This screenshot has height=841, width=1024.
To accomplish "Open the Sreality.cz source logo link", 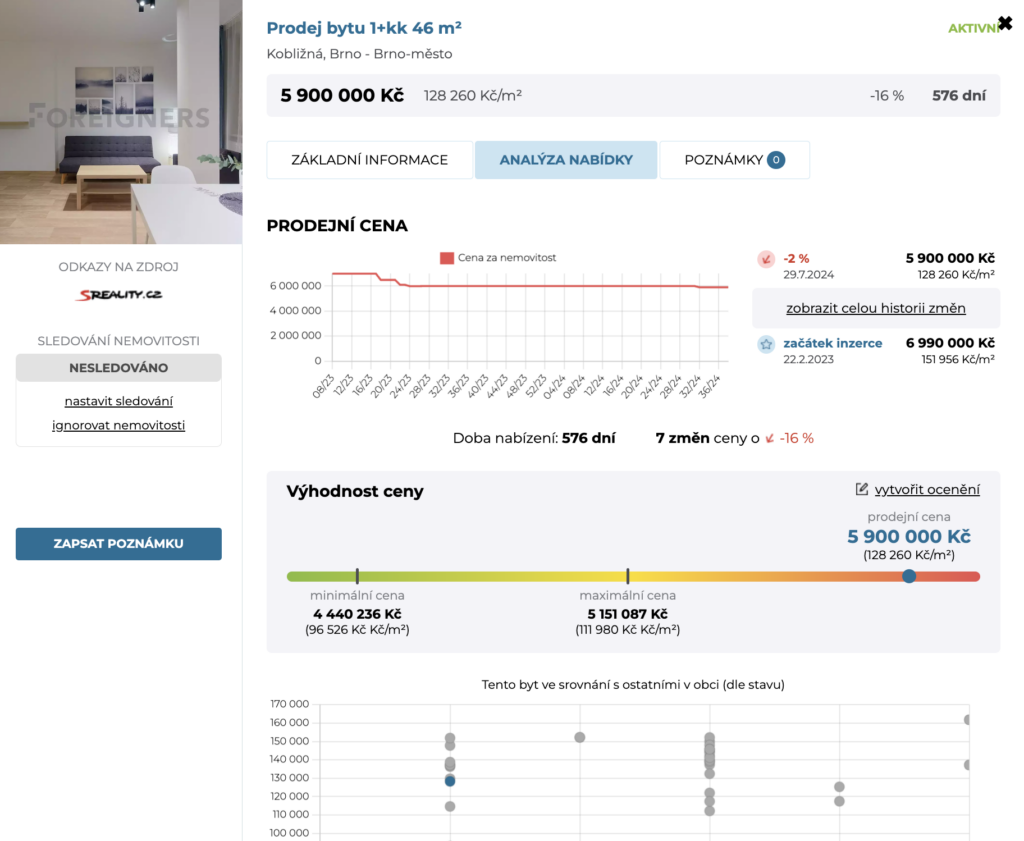I will [x=119, y=295].
